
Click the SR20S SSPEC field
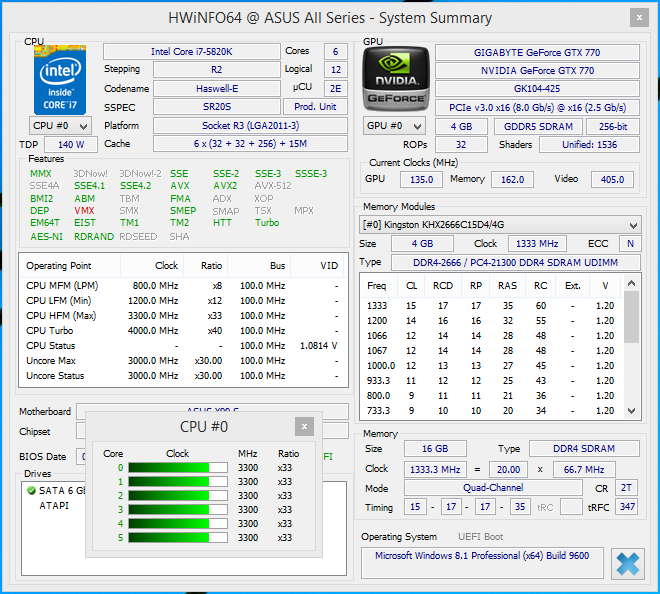tap(217, 107)
